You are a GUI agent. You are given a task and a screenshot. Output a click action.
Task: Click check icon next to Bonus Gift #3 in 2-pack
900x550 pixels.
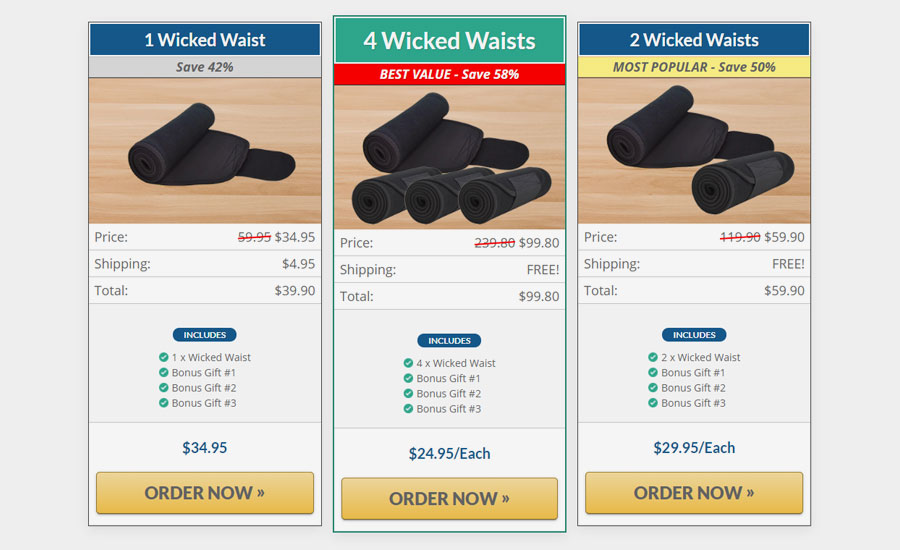[x=653, y=402]
